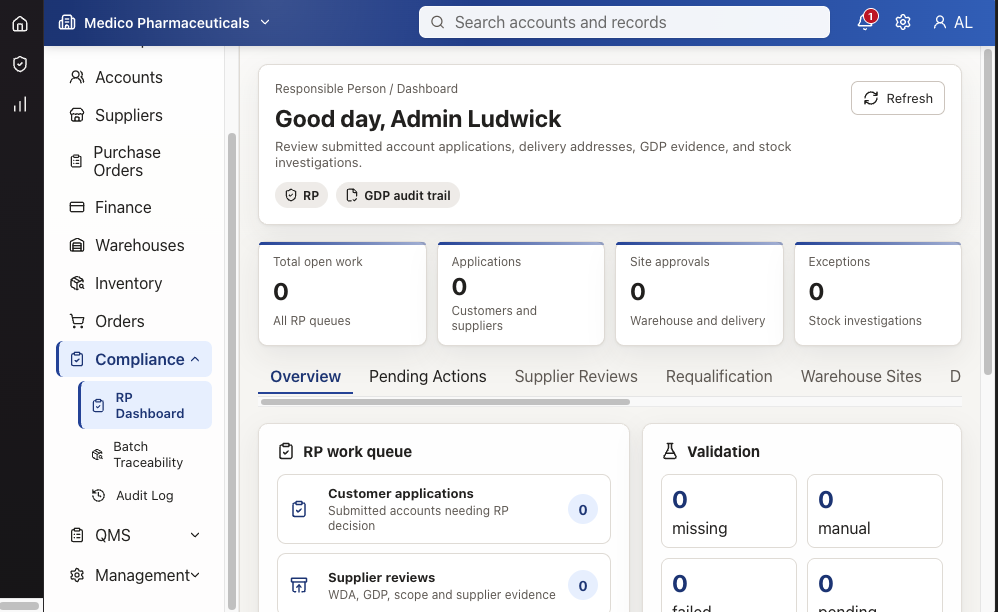Viewport: 998px width, 612px height.
Task: Open the Audit Log page
Action: pos(145,495)
